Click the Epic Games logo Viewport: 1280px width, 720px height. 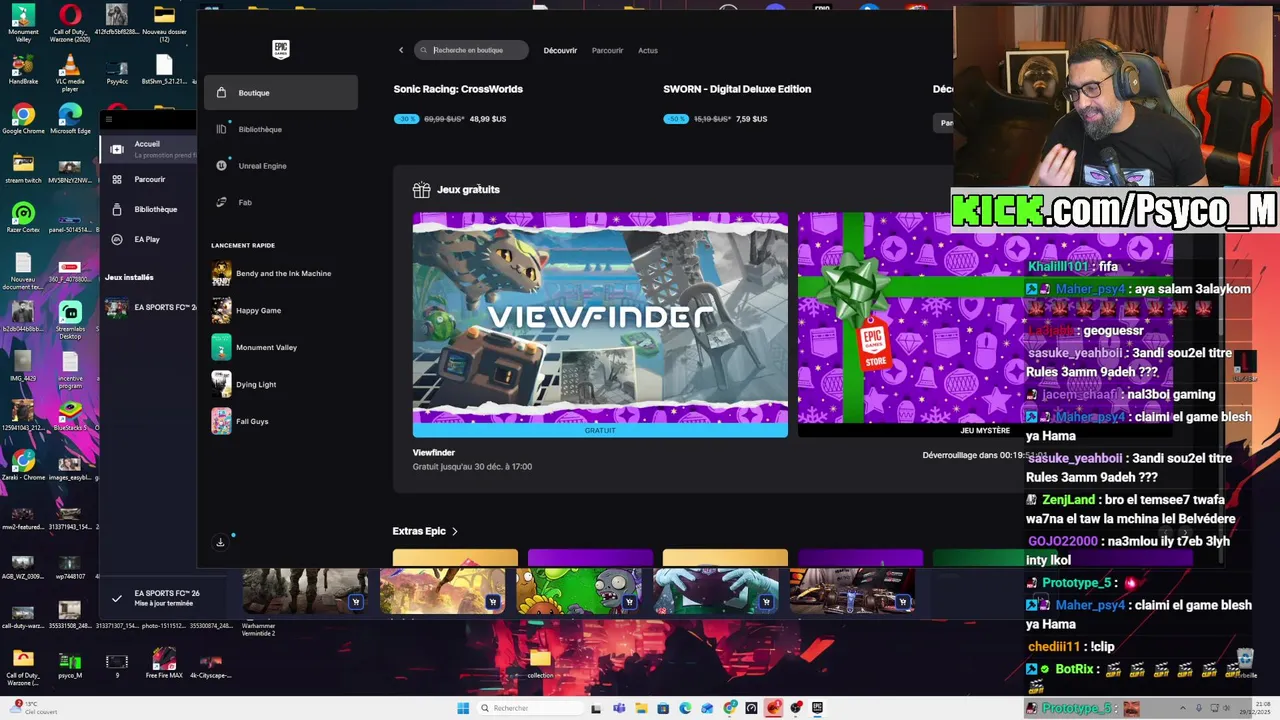(281, 50)
